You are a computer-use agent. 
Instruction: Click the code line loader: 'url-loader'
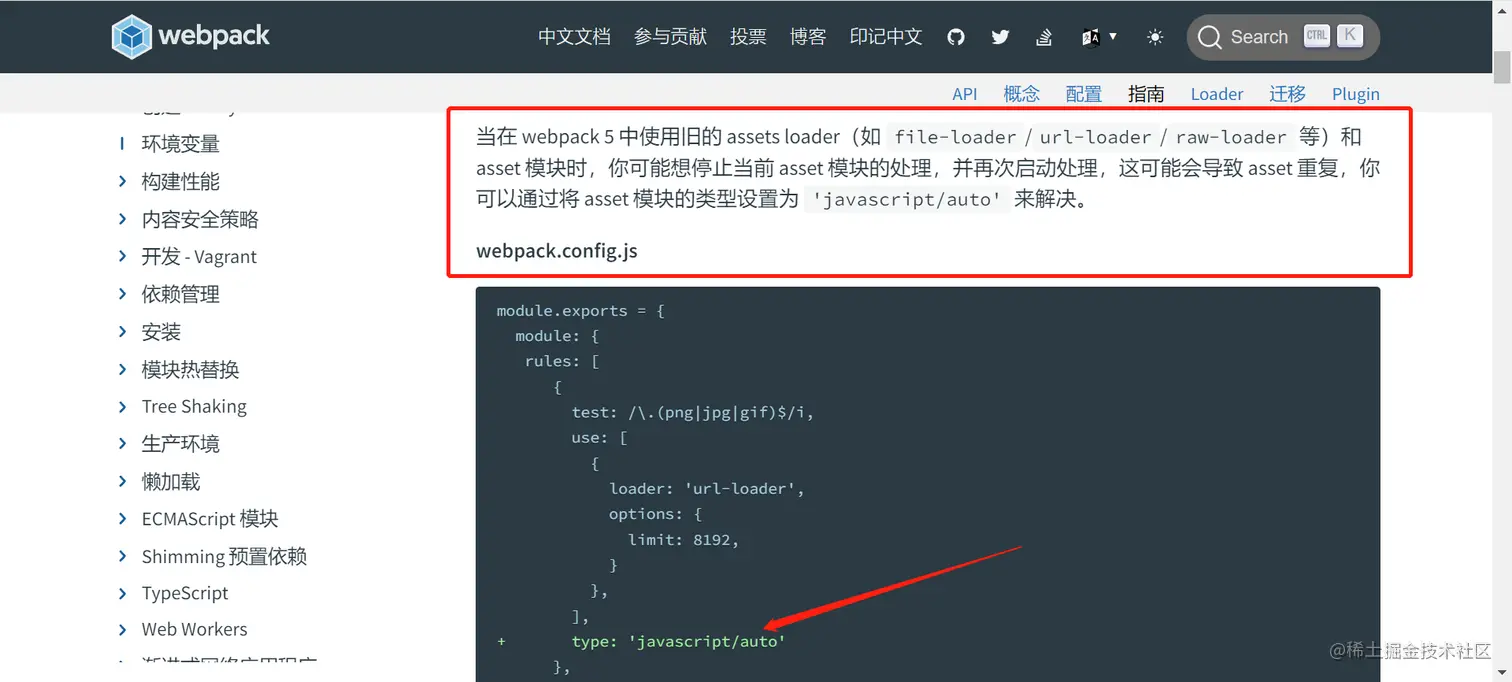707,489
